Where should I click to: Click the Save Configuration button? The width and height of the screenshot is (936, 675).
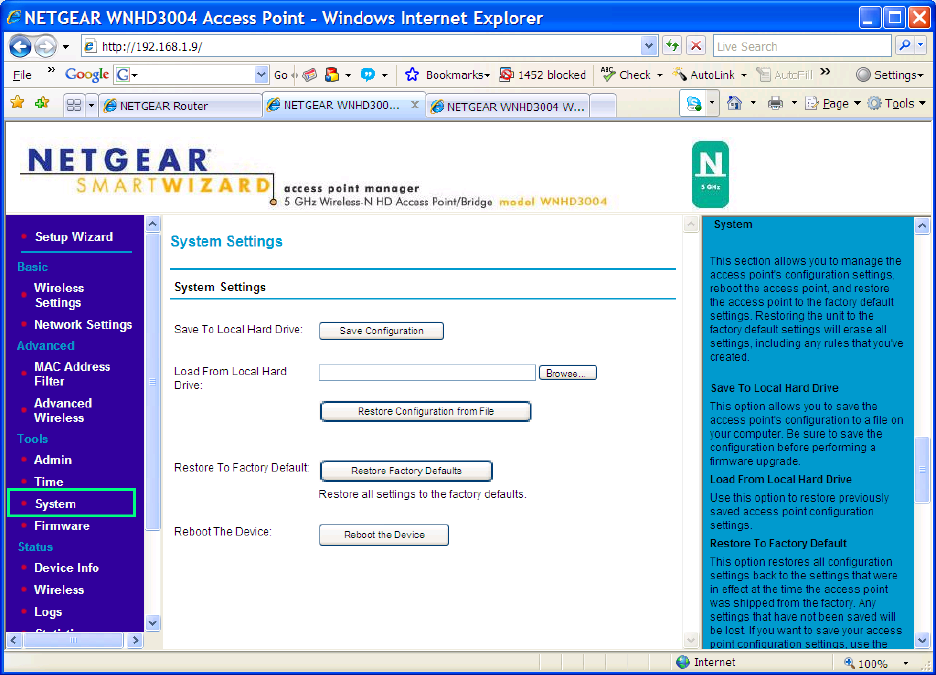(381, 331)
